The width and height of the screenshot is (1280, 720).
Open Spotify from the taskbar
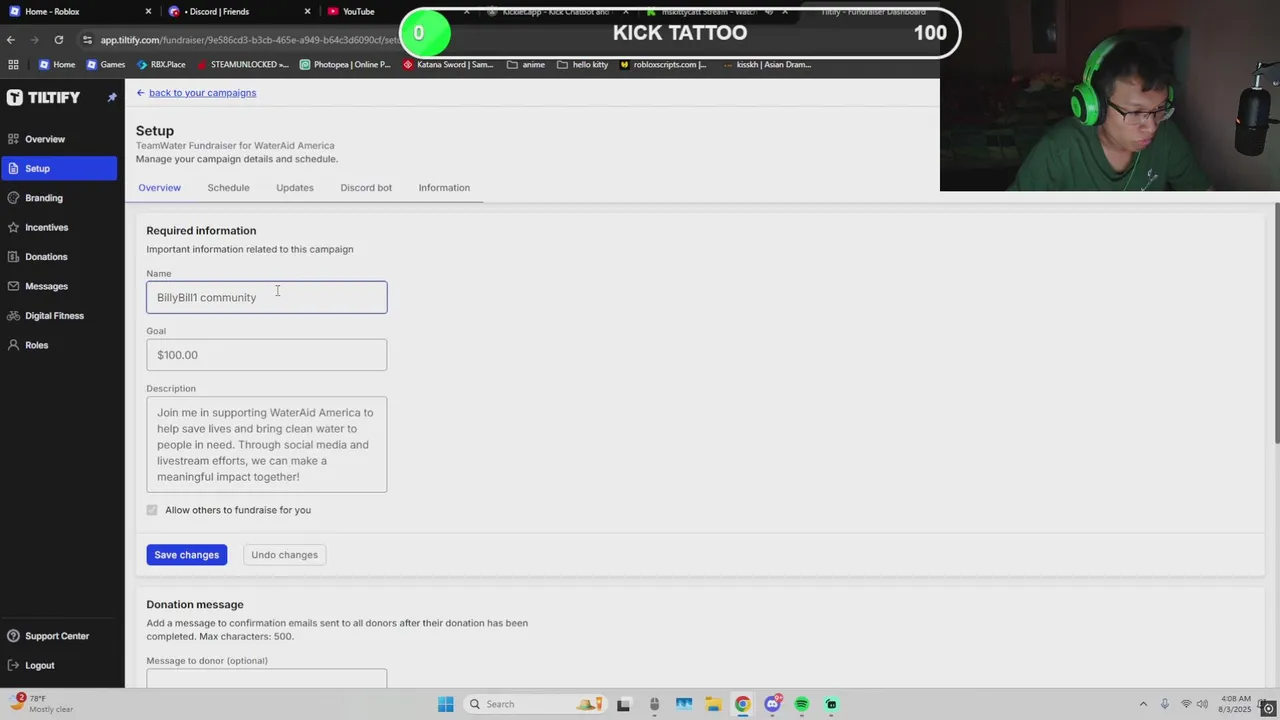pos(801,704)
